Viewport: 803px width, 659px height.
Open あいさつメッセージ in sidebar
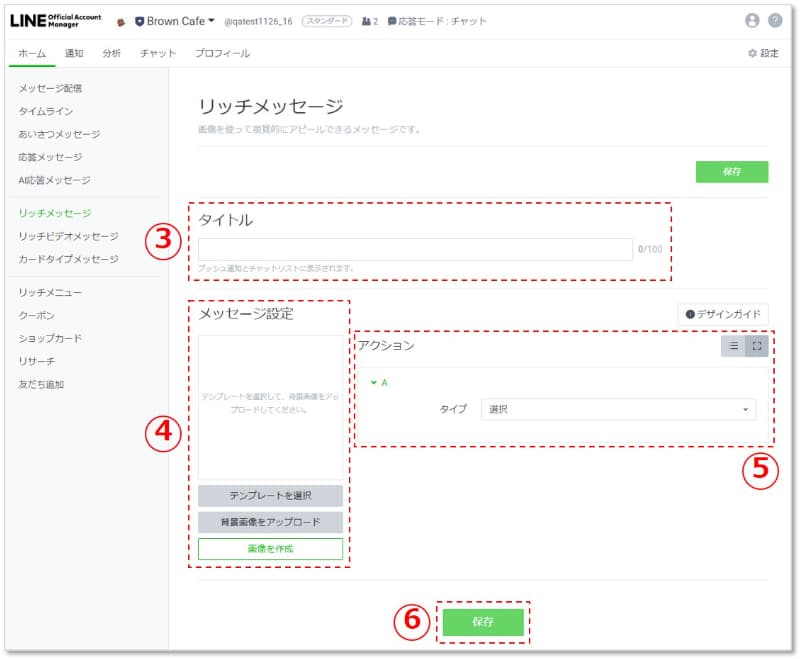pos(59,135)
